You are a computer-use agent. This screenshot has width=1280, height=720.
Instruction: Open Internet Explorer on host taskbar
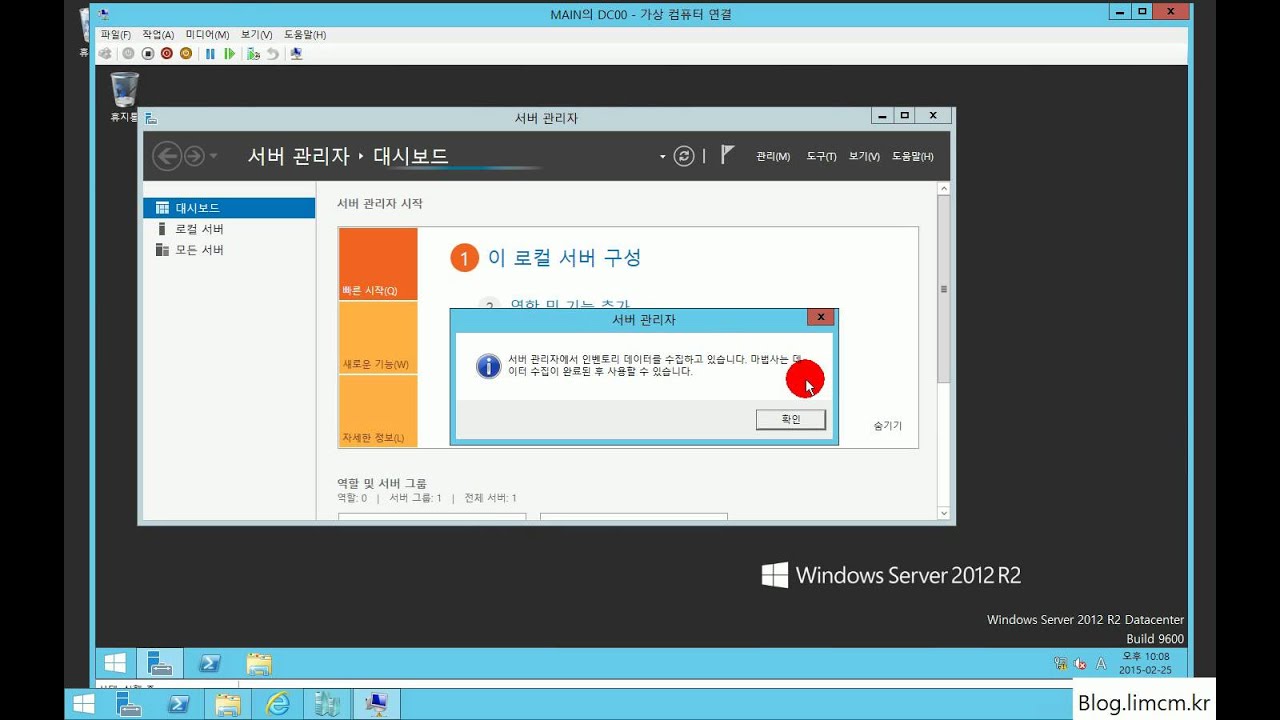[277, 705]
